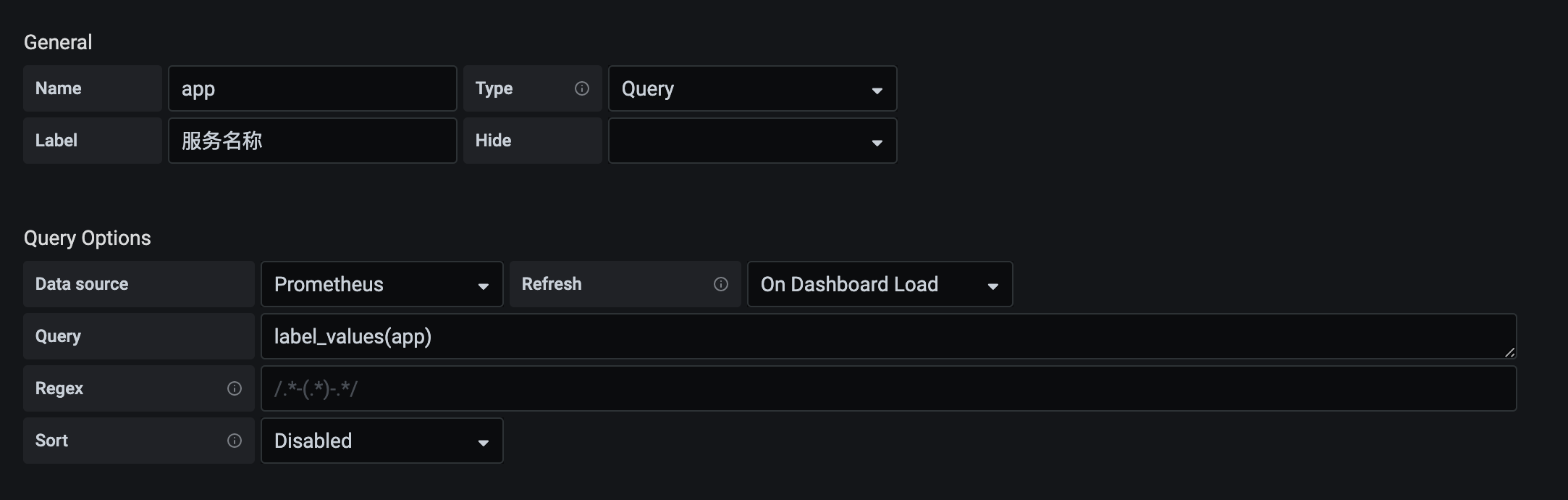This screenshot has width=1568, height=500.
Task: Click the Regex input field
Action: [x=888, y=388]
